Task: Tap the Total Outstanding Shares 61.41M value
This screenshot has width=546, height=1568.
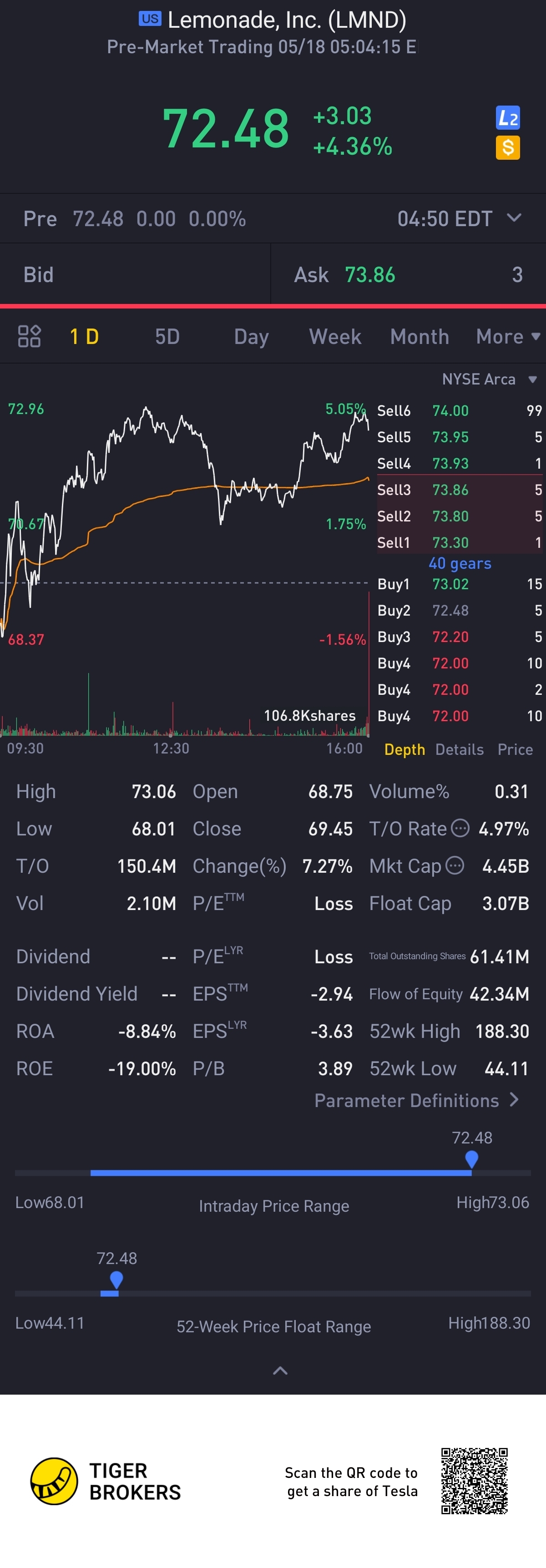Action: tap(499, 956)
